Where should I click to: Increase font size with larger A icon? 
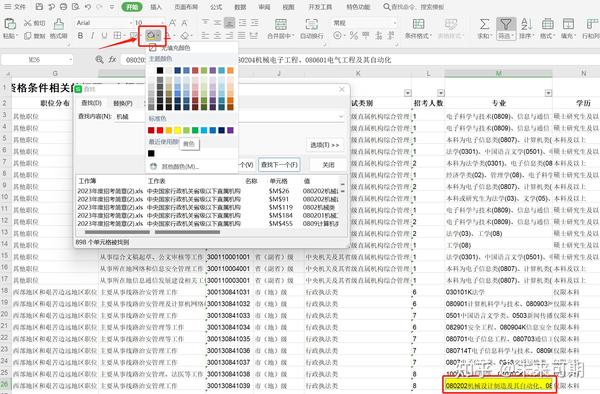tap(173, 23)
